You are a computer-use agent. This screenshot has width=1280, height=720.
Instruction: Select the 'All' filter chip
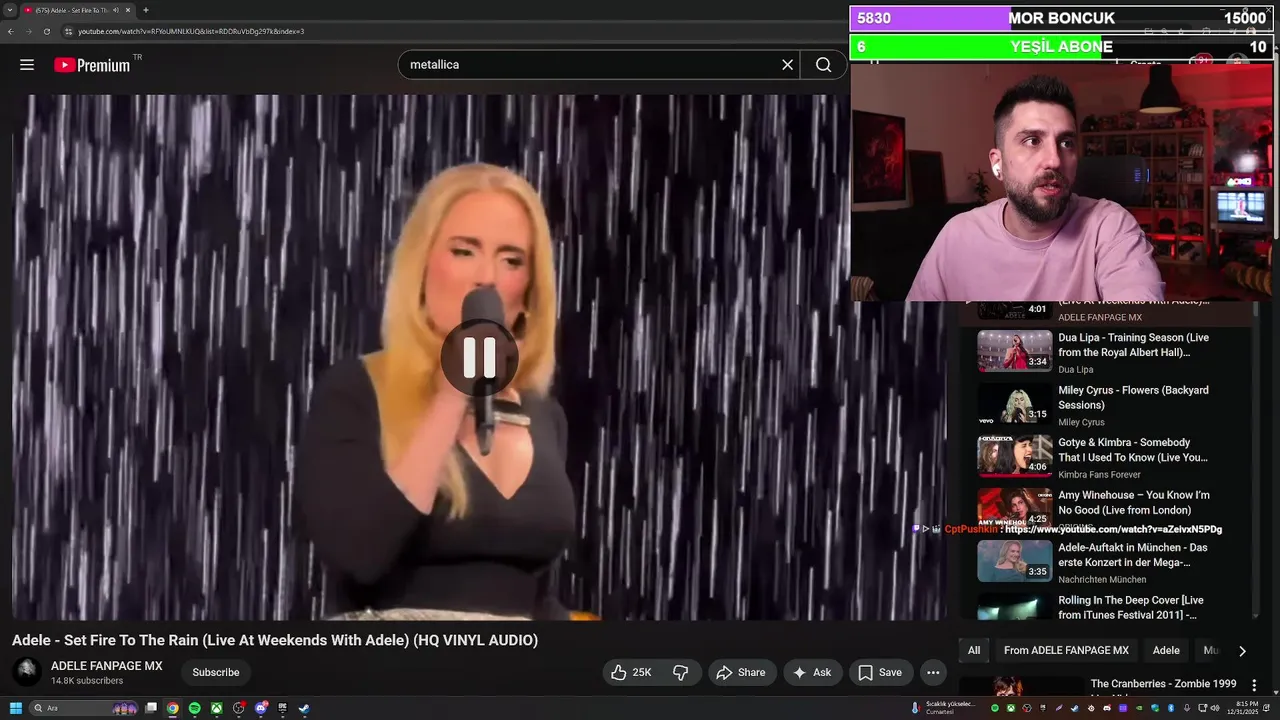point(974,651)
